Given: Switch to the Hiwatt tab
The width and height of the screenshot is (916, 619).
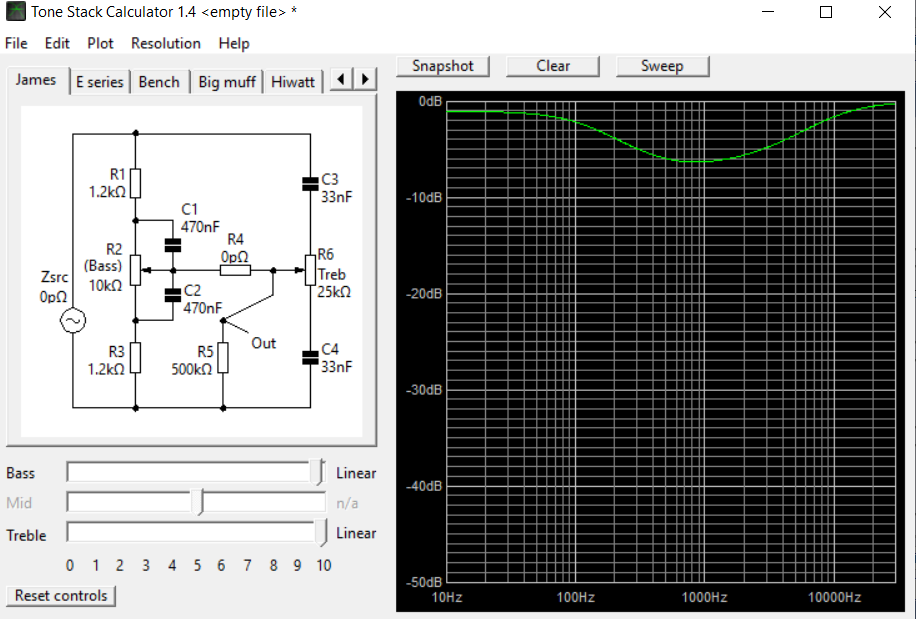Looking at the screenshot, I should pos(293,82).
